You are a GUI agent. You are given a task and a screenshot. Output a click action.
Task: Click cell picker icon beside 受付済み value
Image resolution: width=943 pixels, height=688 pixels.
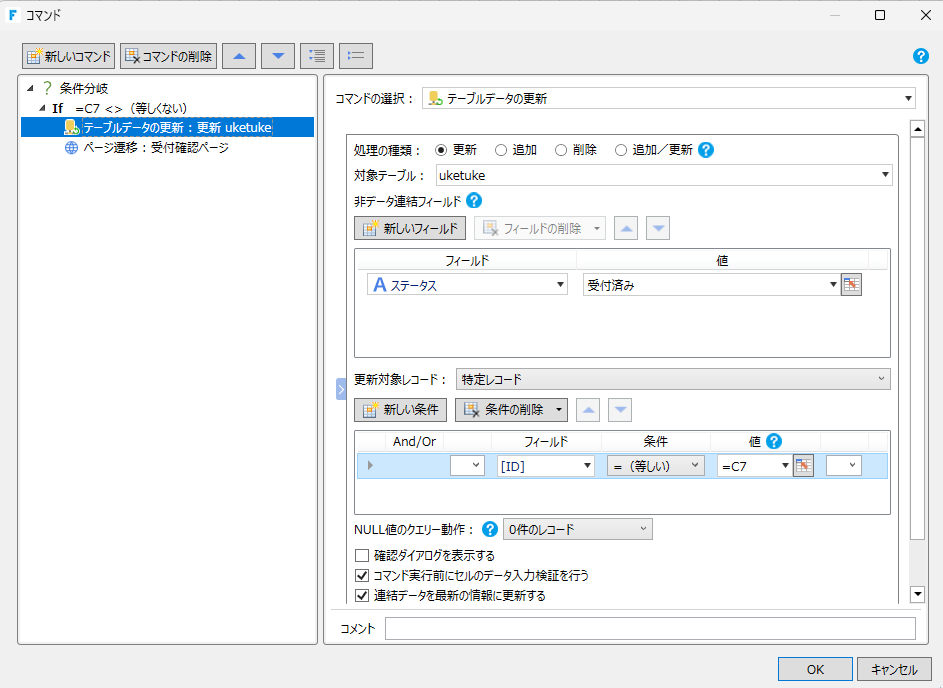[851, 285]
